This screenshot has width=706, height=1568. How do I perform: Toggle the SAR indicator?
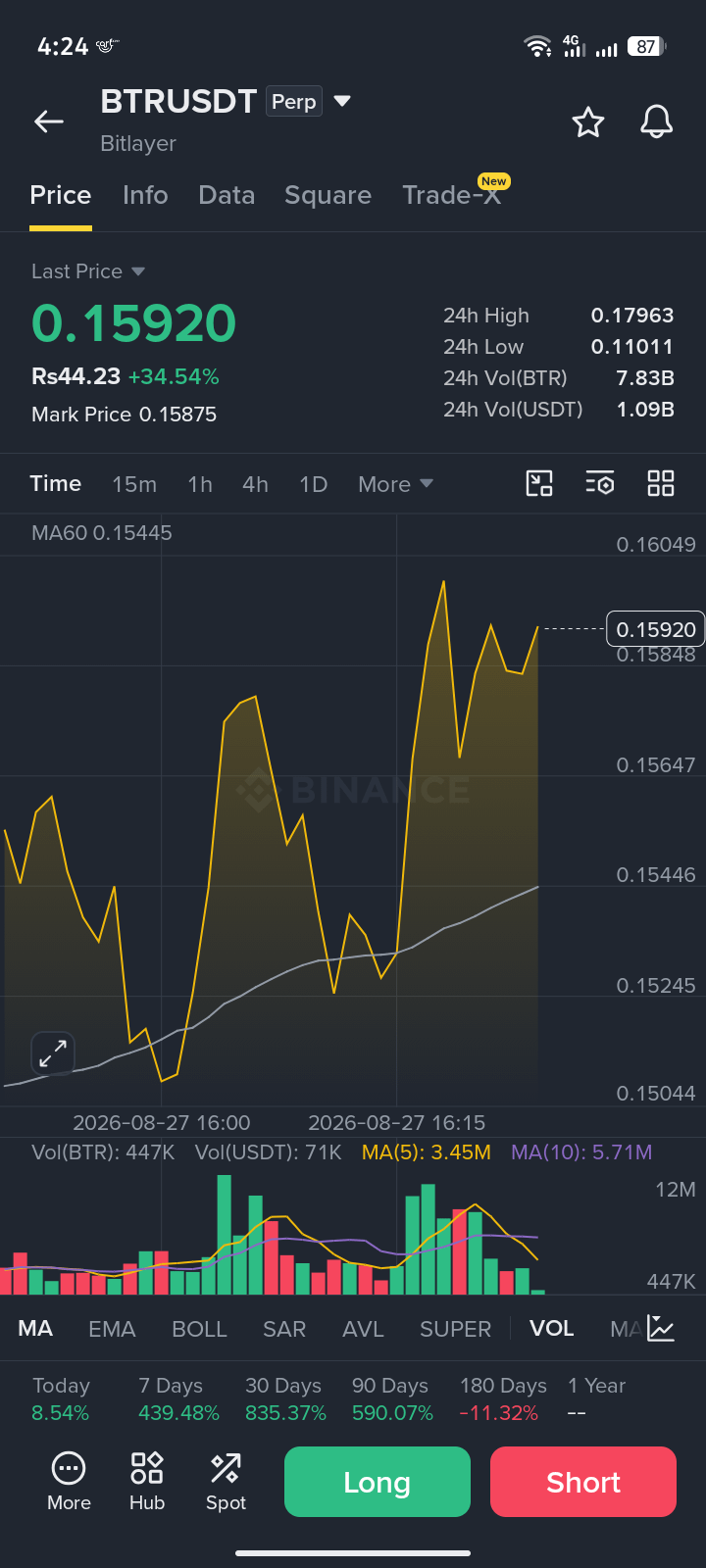[284, 1329]
